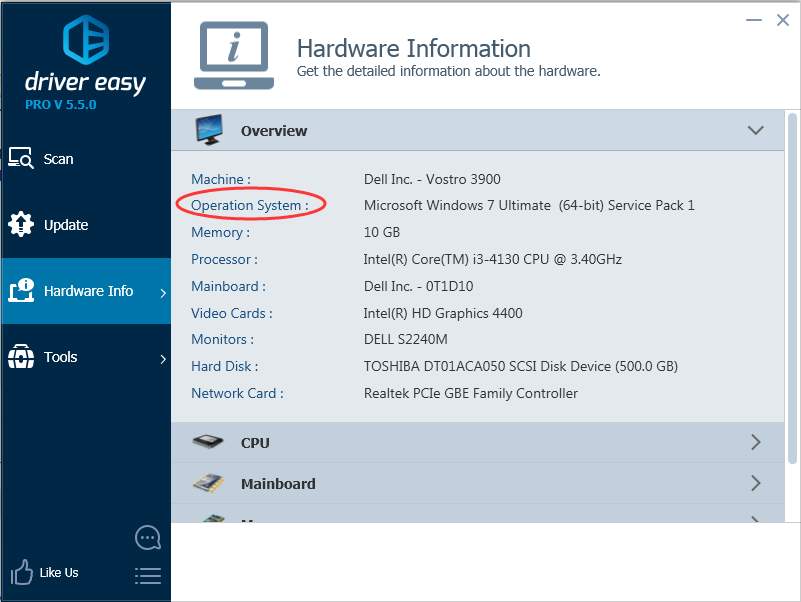Click the Tools toolbox icon in sidebar

pyautogui.click(x=21, y=357)
